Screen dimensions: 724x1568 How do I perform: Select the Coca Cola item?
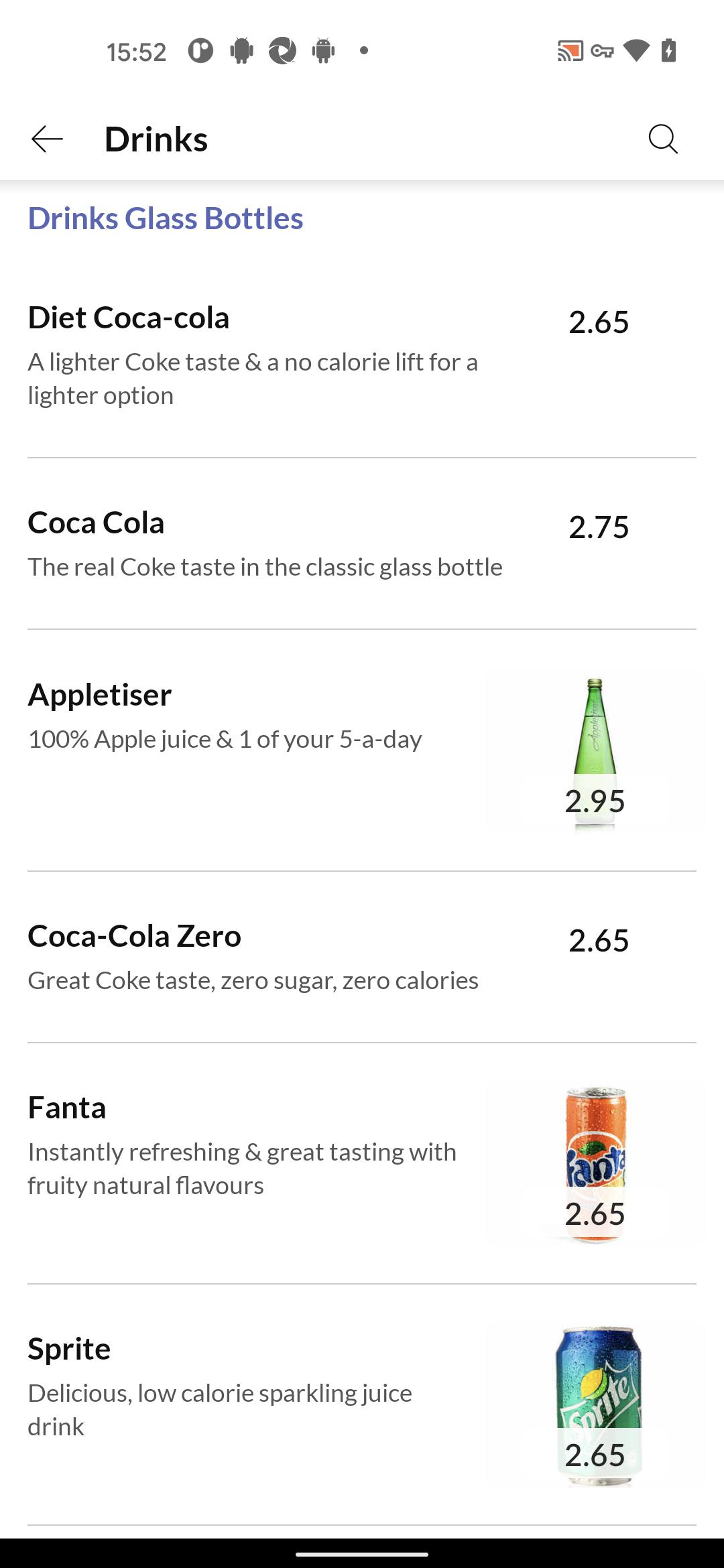click(x=362, y=543)
